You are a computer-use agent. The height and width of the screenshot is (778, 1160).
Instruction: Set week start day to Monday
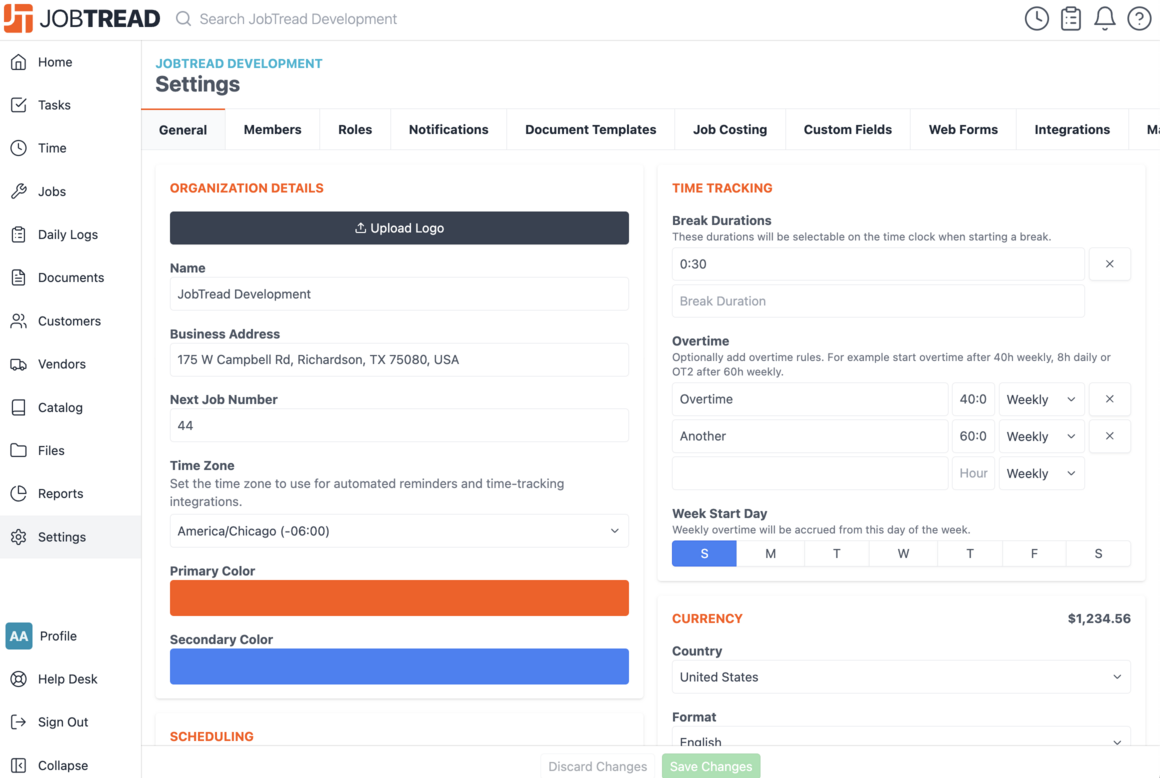(770, 553)
